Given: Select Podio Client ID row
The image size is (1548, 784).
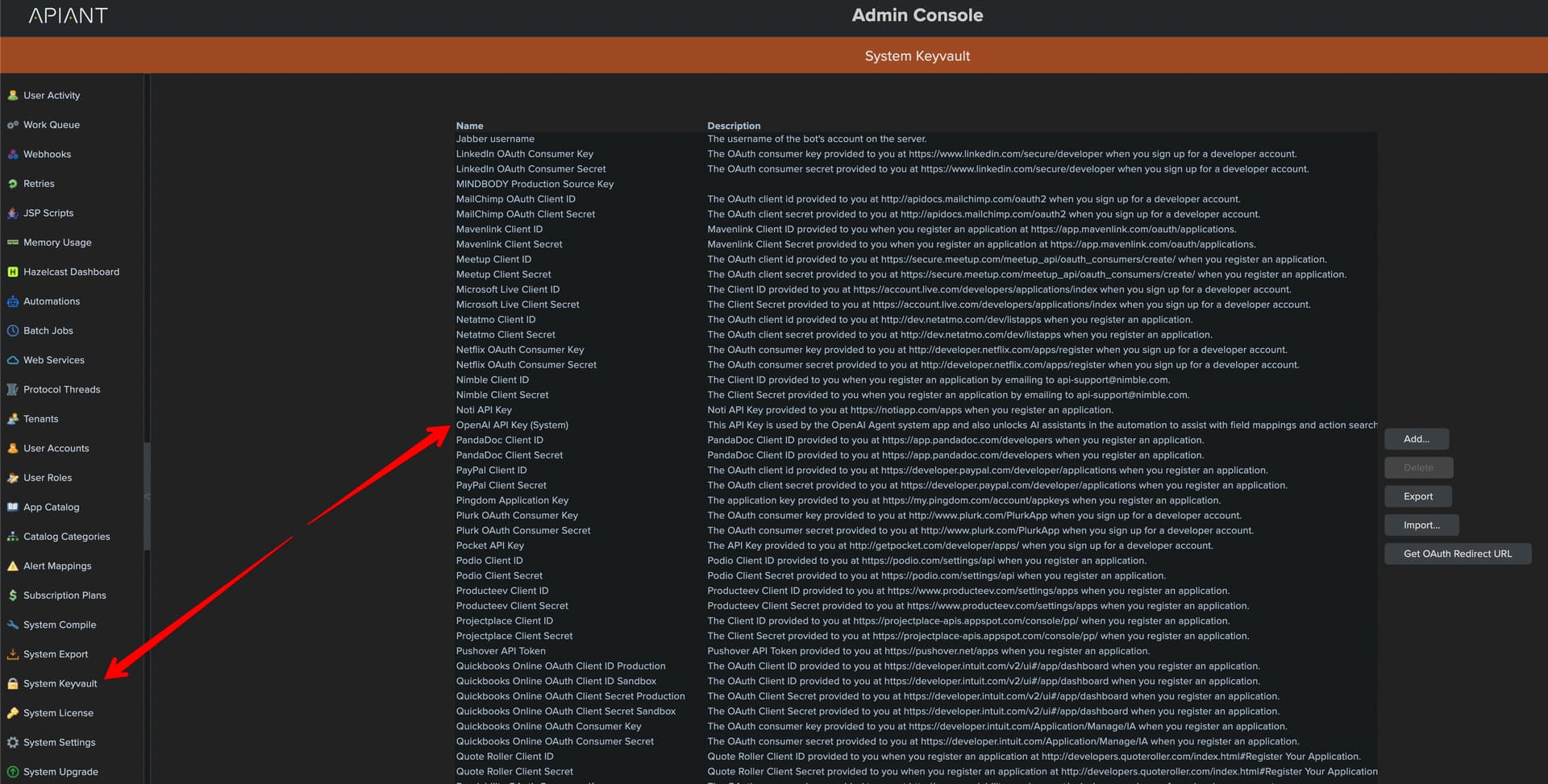Looking at the screenshot, I should pos(917,561).
